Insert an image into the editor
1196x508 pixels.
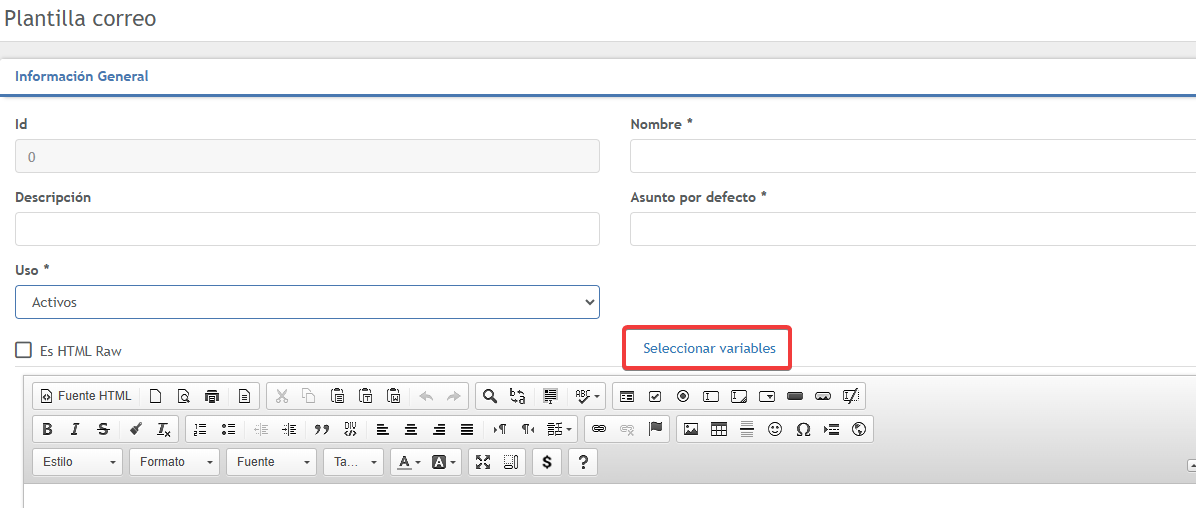[x=690, y=429]
